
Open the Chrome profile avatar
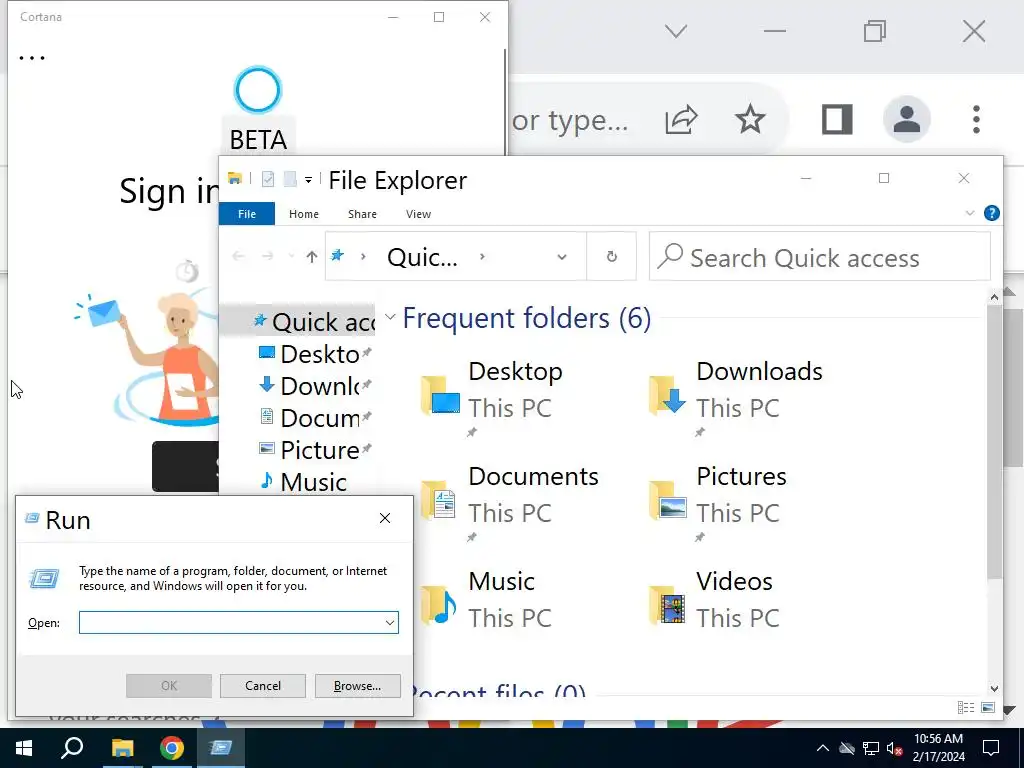pyautogui.click(x=906, y=119)
